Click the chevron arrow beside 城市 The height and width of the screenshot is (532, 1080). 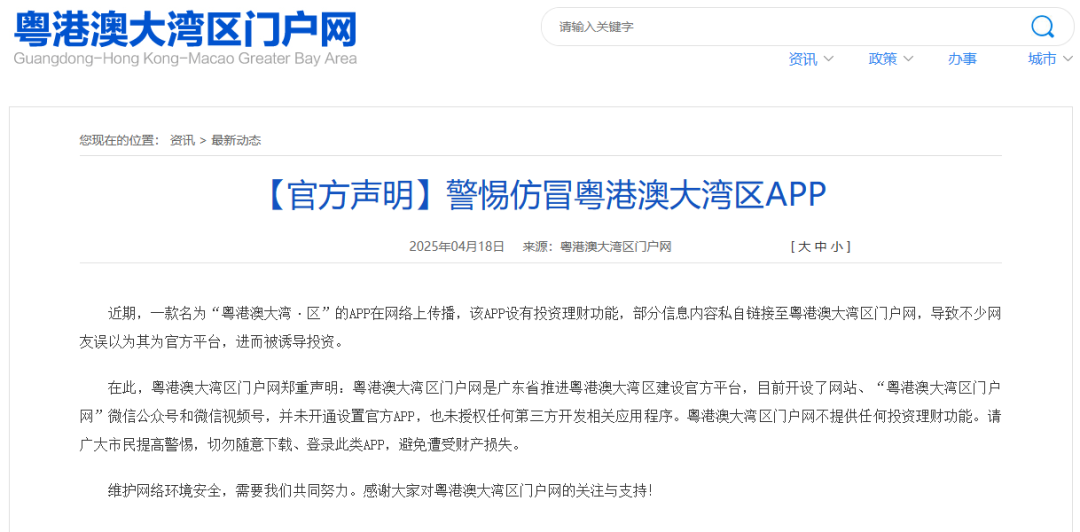pos(1067,59)
